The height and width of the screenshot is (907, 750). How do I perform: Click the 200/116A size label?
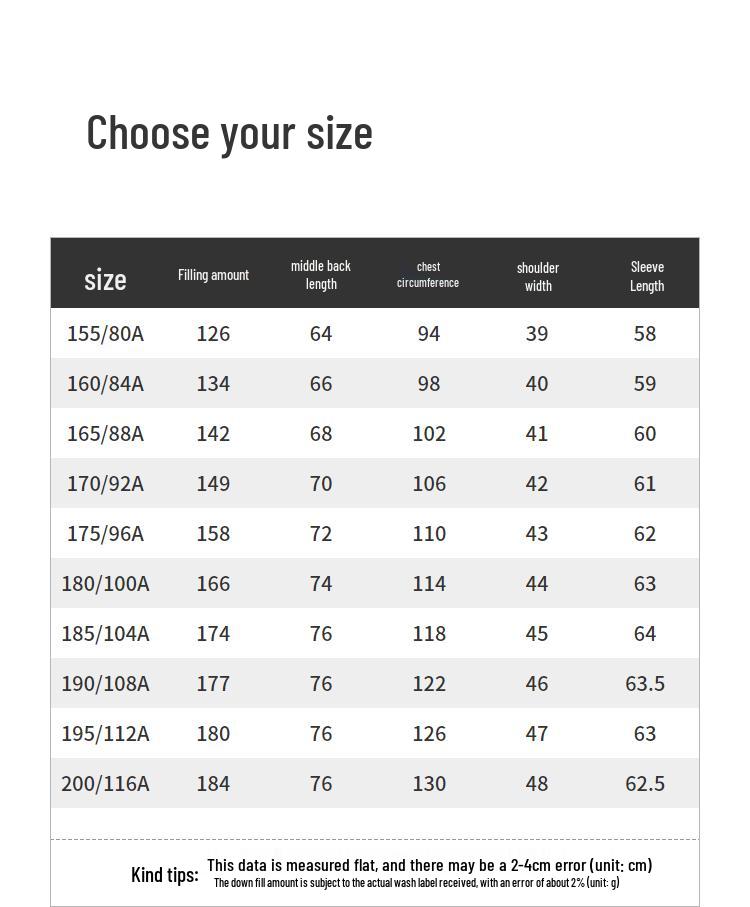tap(105, 784)
